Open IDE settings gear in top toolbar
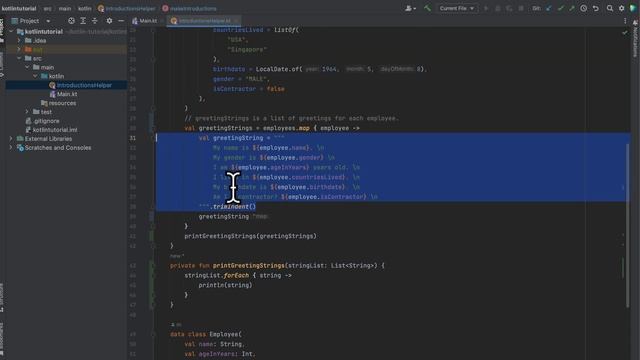The width and height of the screenshot is (640, 360). 622,8
